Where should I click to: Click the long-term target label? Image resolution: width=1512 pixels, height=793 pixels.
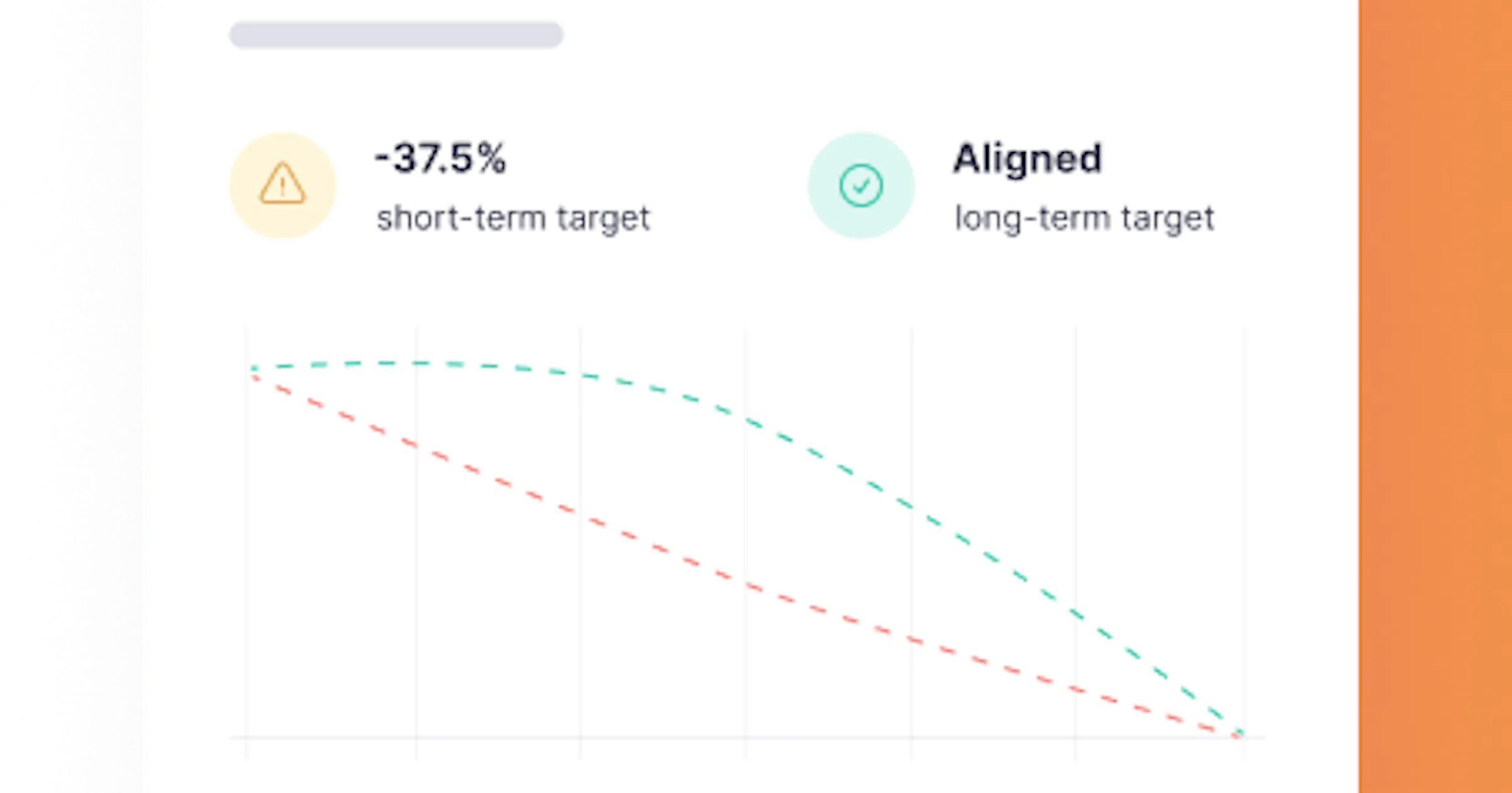tap(1084, 219)
